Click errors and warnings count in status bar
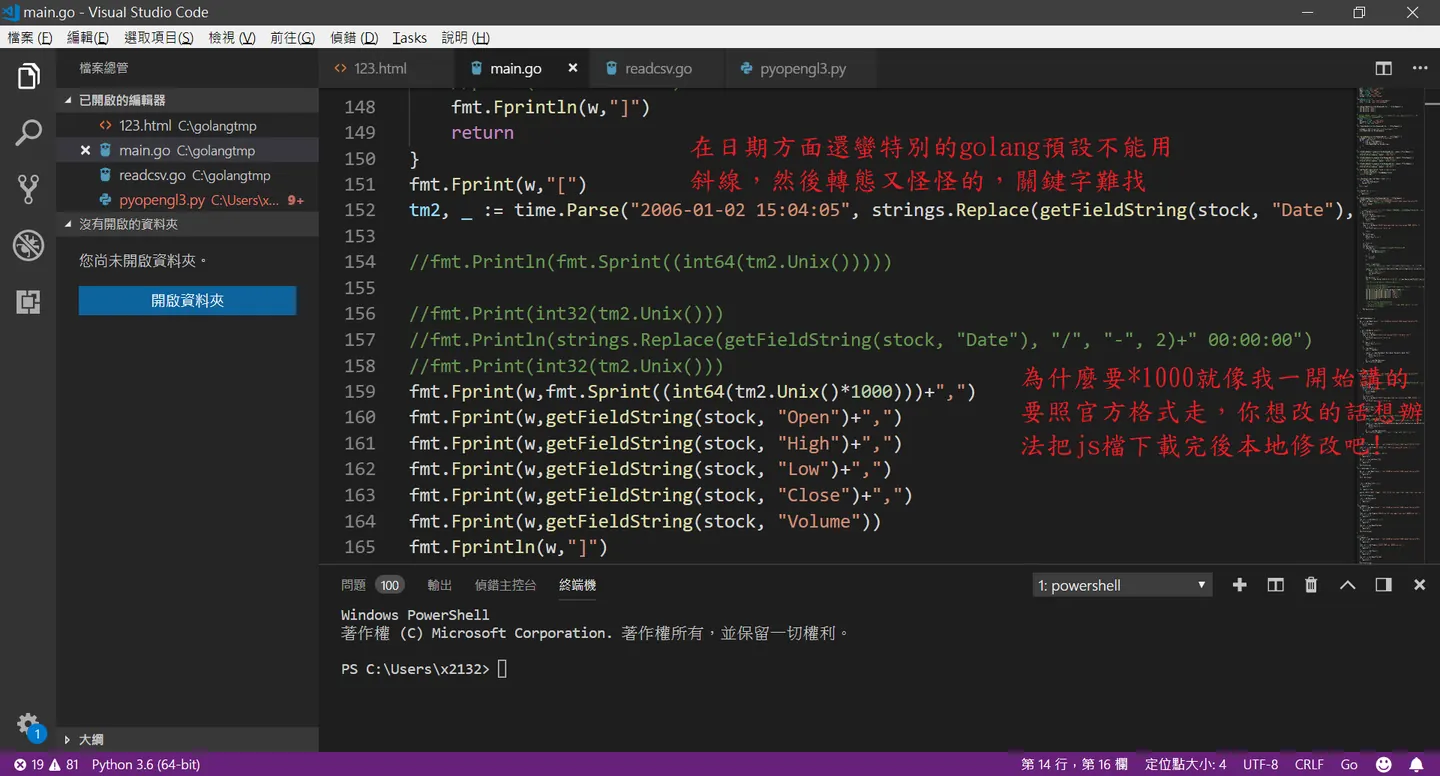The height and width of the screenshot is (776, 1440). 46,764
